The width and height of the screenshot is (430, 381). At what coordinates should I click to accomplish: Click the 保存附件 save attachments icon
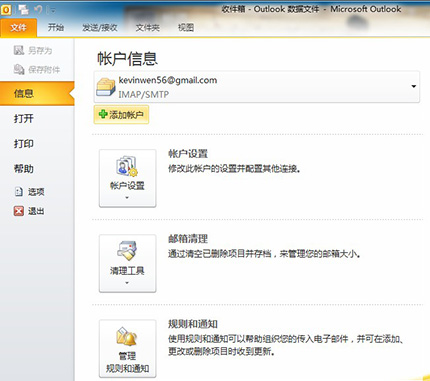[x=19, y=69]
